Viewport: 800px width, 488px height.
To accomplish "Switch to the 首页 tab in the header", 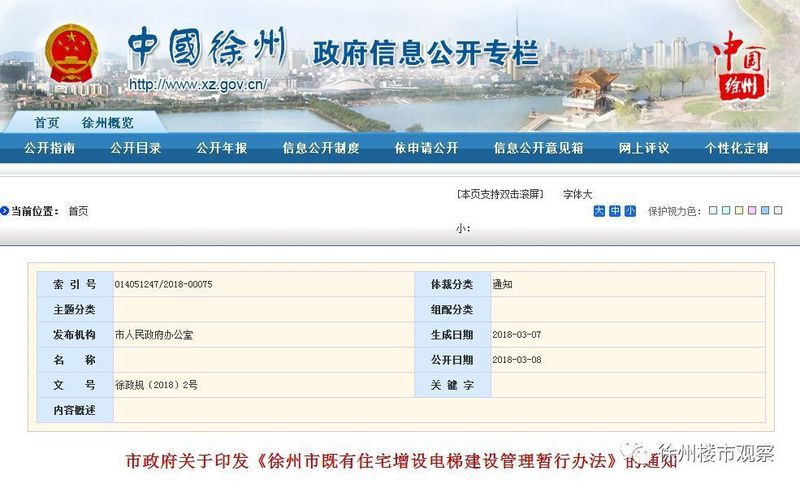I will coord(46,123).
